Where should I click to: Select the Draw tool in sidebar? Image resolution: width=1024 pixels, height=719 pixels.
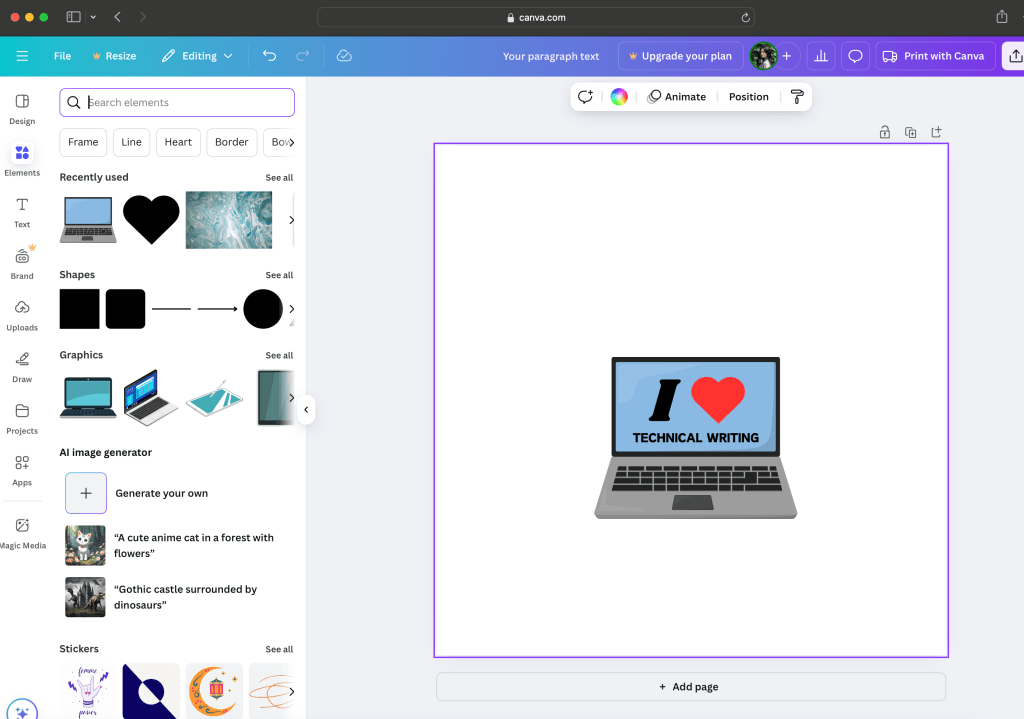pos(22,365)
